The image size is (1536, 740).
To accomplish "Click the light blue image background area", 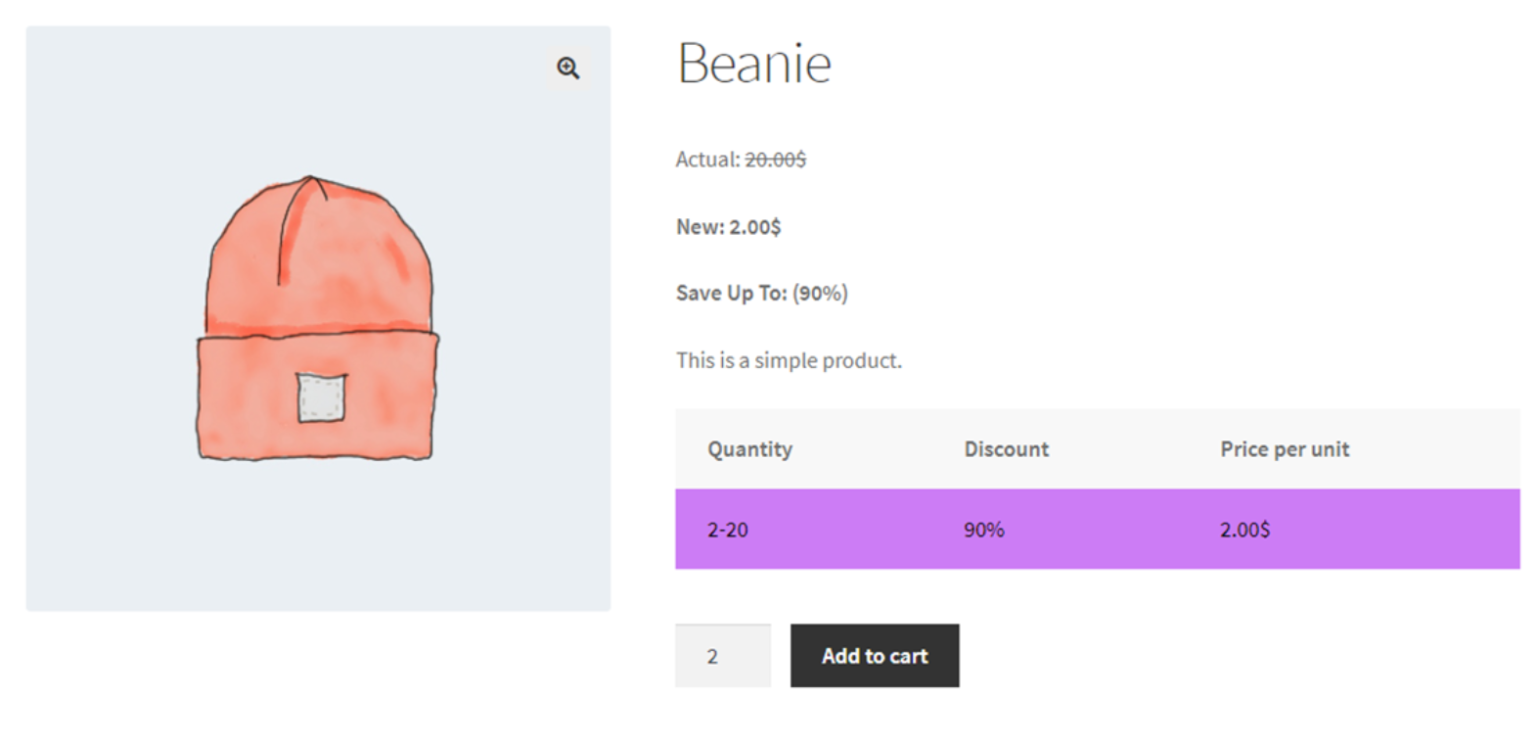I will (120, 550).
